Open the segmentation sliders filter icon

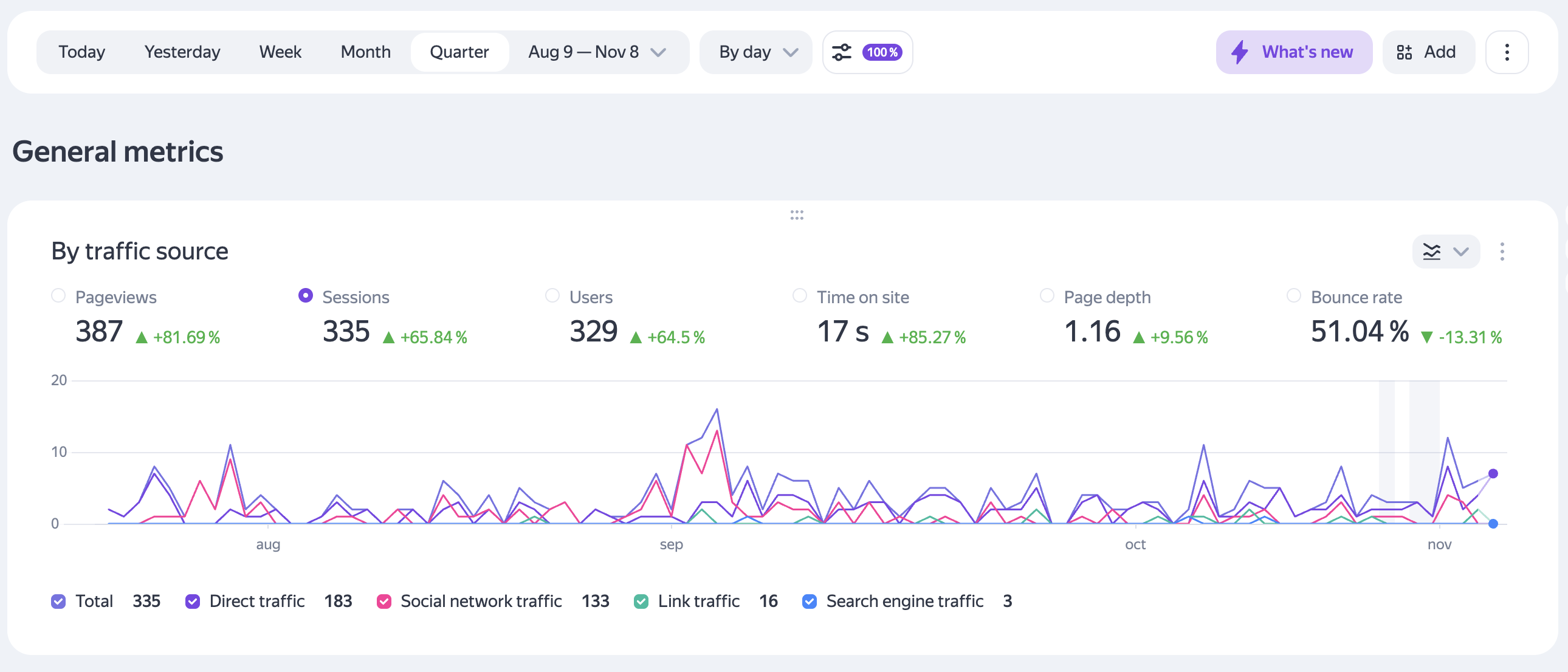click(842, 52)
